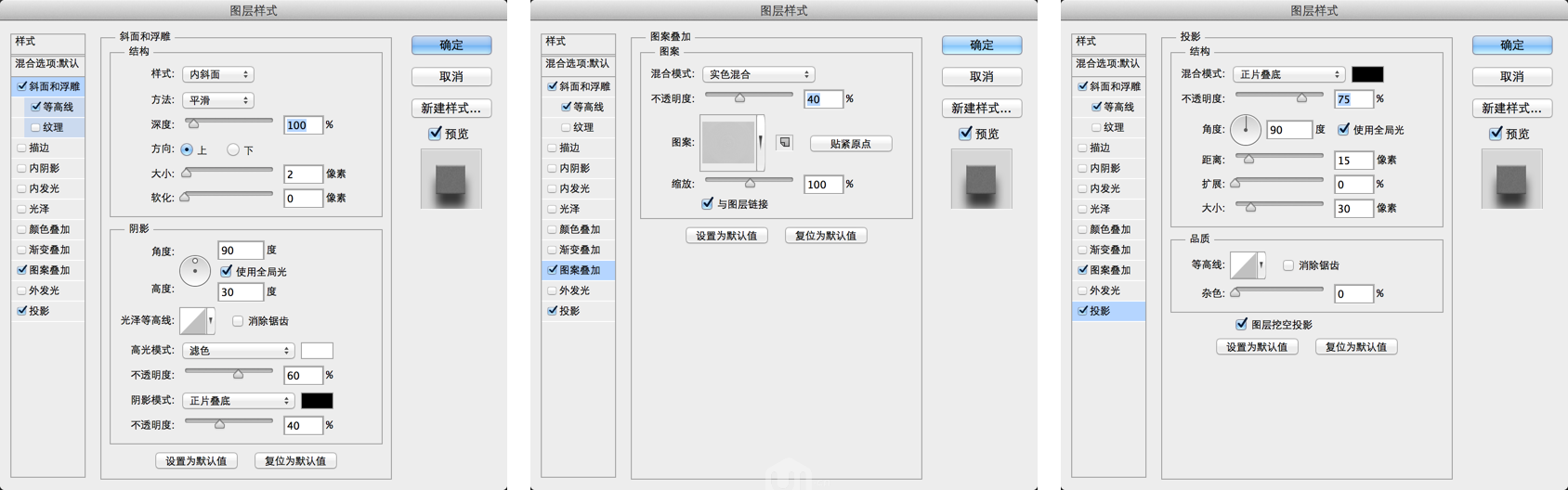Toggle 使用全局光 in Drop Shadow dialog

(x=1343, y=129)
